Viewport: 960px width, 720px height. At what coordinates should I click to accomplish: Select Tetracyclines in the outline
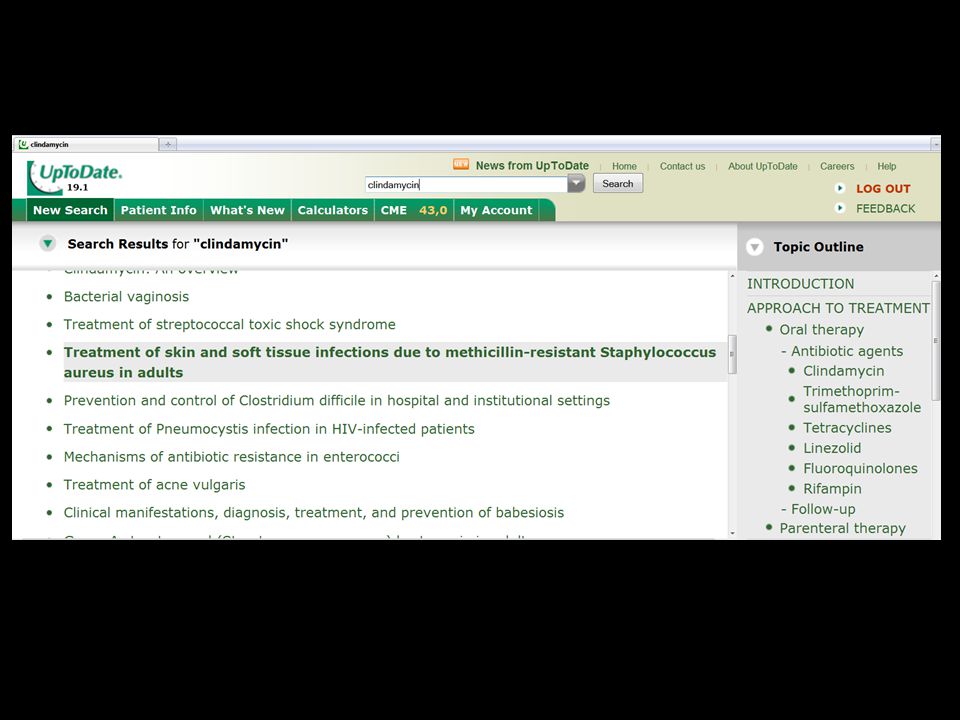tap(847, 428)
